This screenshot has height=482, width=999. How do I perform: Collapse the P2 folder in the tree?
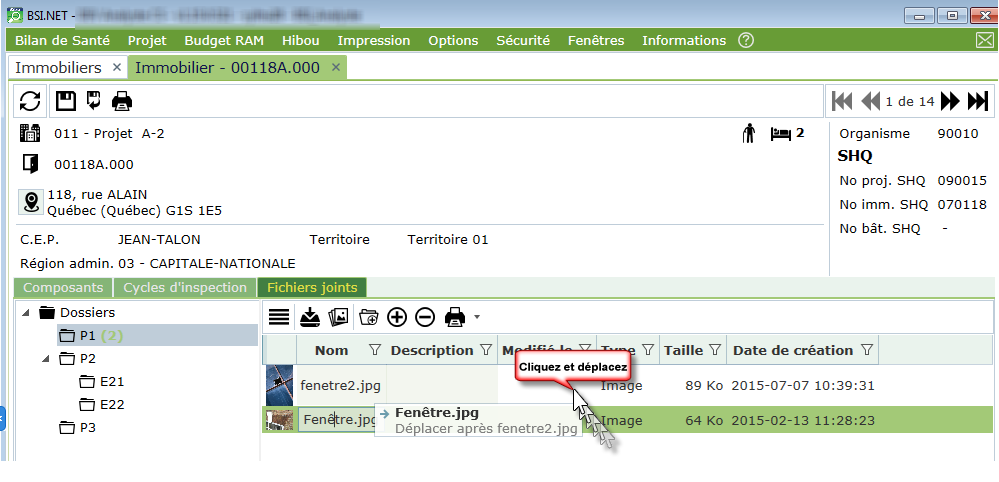[46, 358]
